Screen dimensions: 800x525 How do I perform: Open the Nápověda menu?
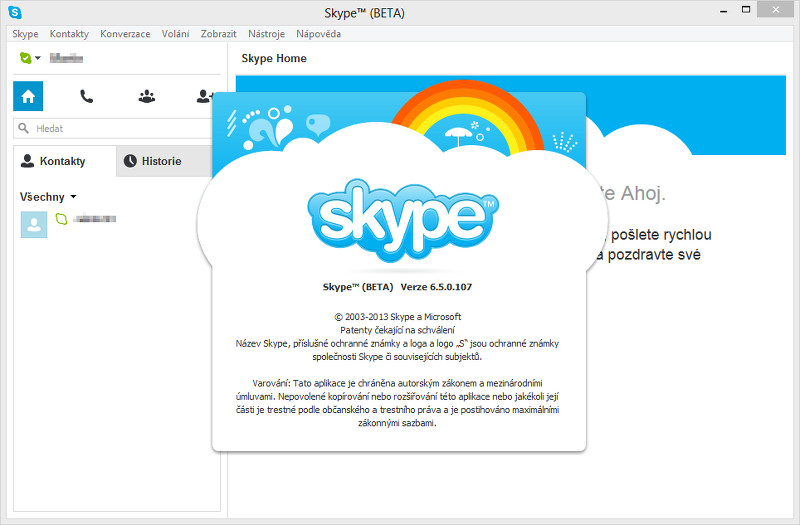pos(318,34)
